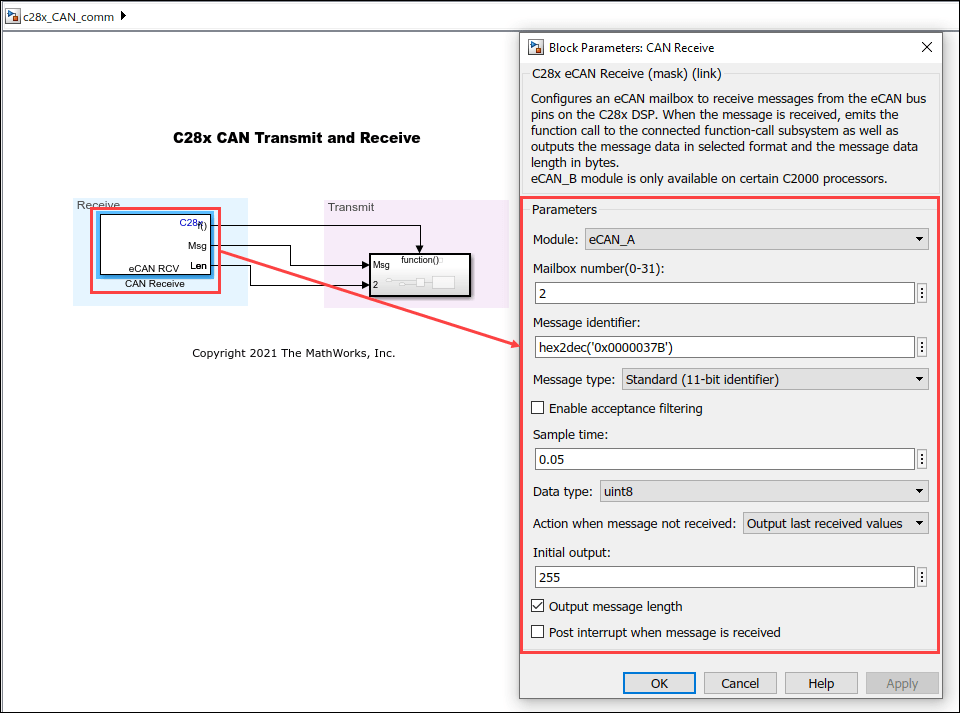Open the Data type uint8 dropdown

[763, 491]
